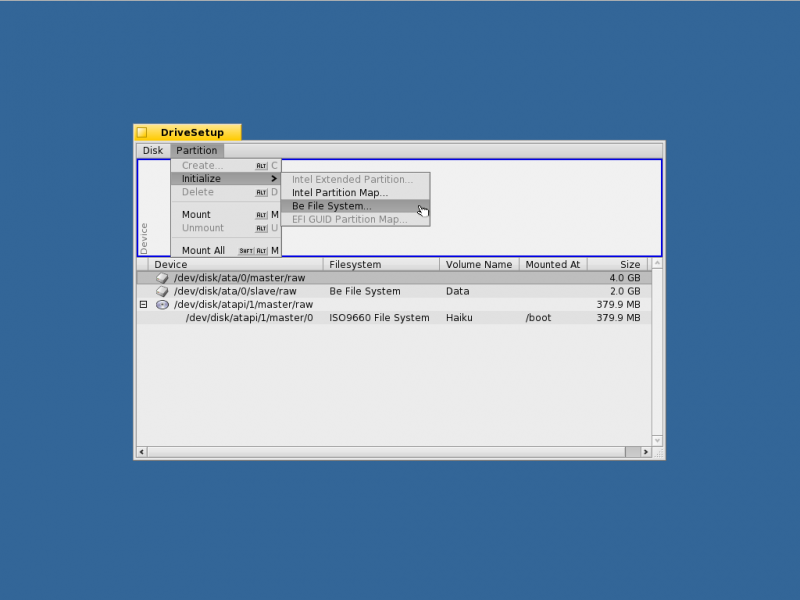Click the vertical scrollbar down arrow

pos(657,440)
